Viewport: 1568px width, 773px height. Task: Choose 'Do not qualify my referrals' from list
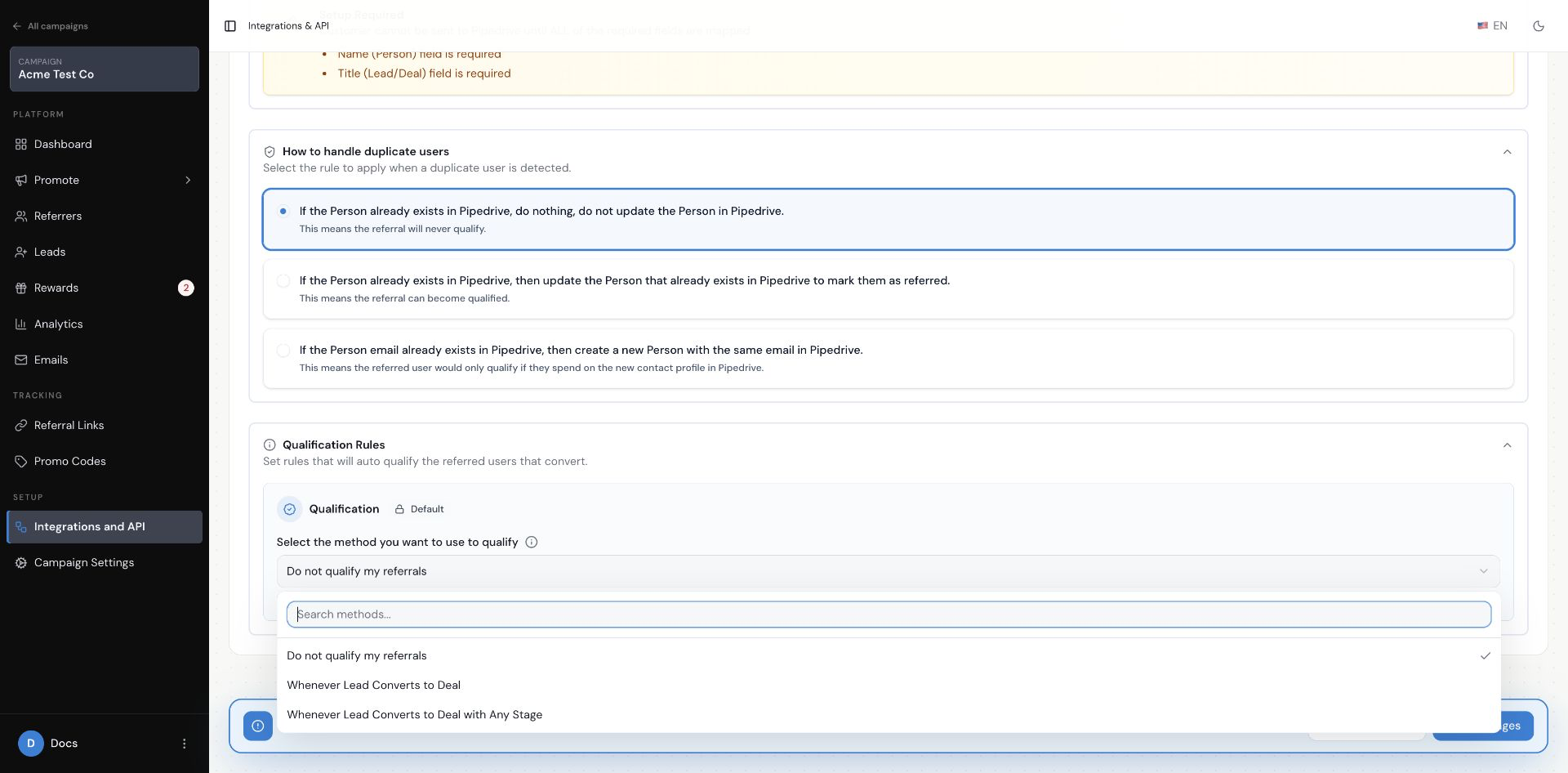(x=889, y=655)
